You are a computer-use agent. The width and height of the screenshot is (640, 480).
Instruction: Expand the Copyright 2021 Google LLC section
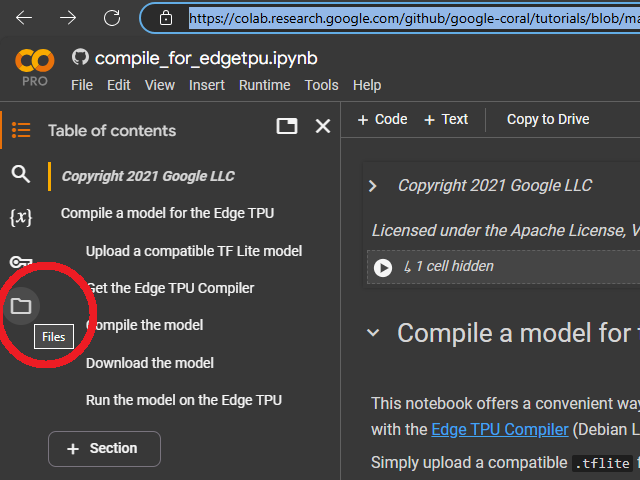(372, 186)
